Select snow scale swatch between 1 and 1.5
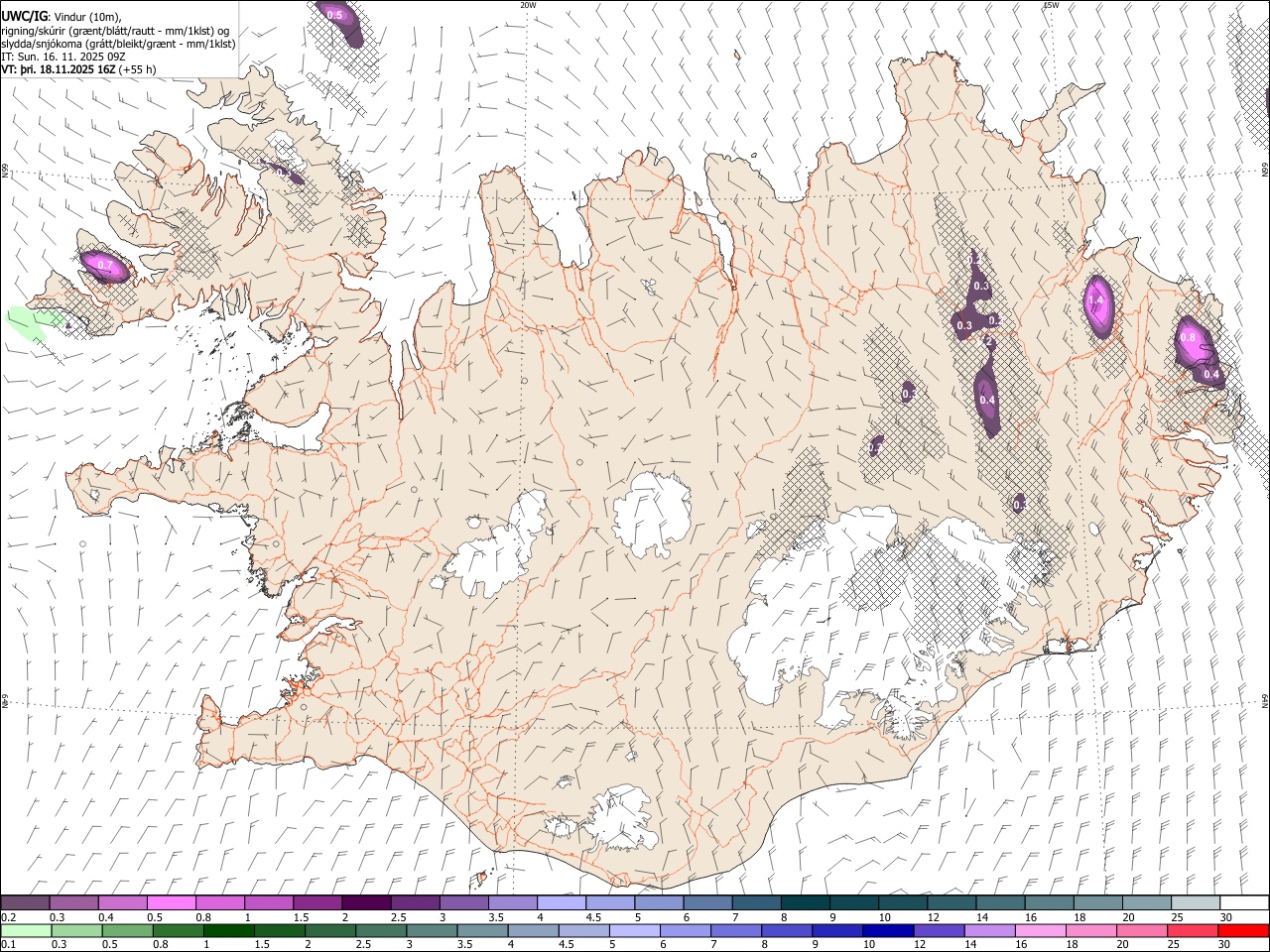Viewport: 1270px width, 952px height. [x=268, y=902]
